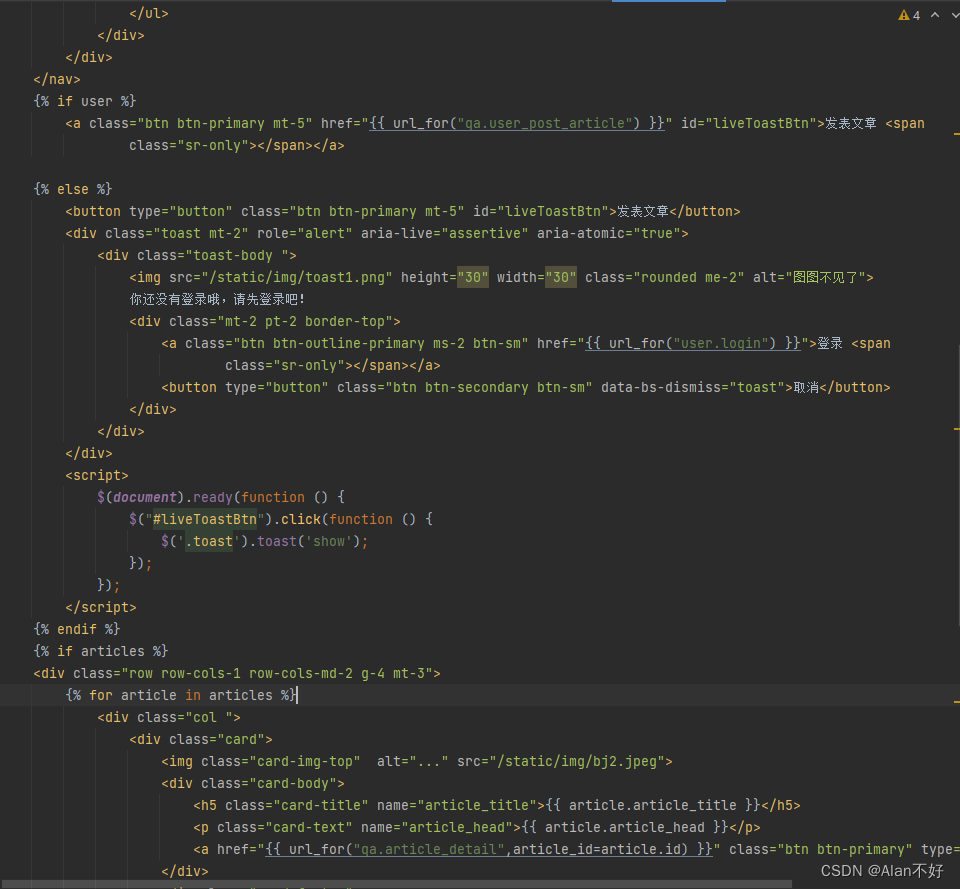960x889 pixels.
Task: Click the url_for("qa.user_post_article") reference
Action: [x=517, y=123]
